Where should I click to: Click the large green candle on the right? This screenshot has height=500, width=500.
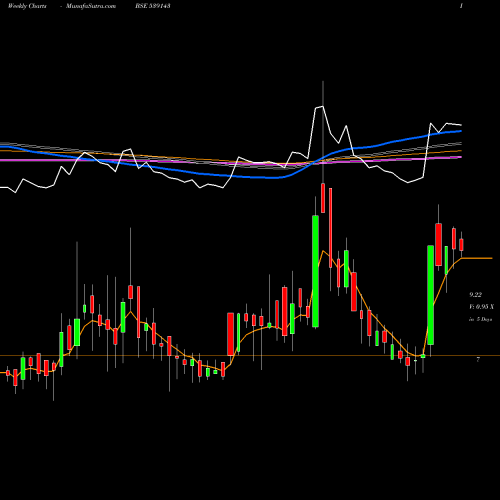click(x=431, y=295)
